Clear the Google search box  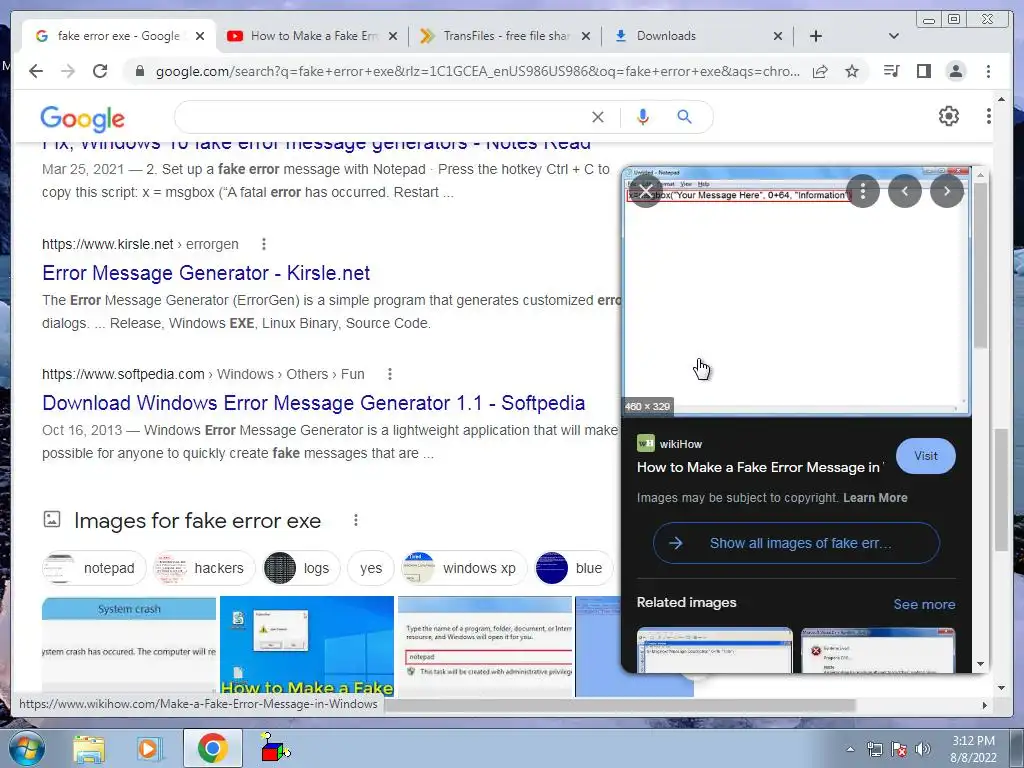[x=598, y=117]
